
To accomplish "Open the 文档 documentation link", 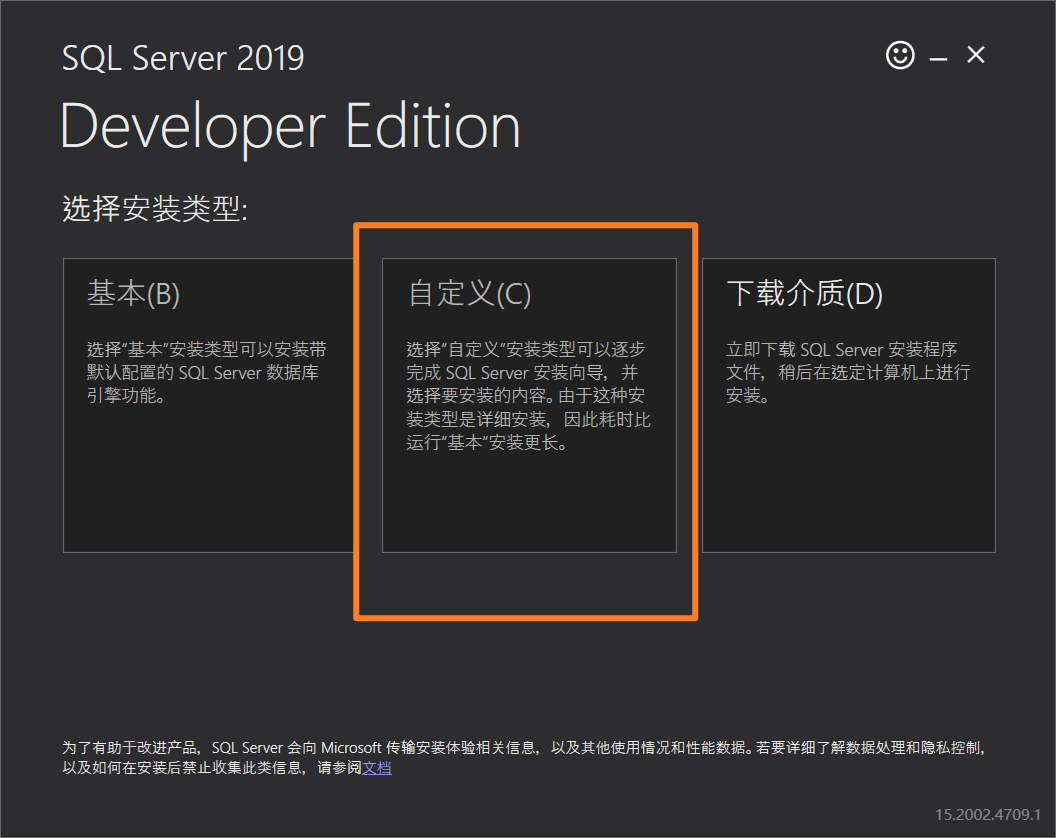I will click(376, 768).
